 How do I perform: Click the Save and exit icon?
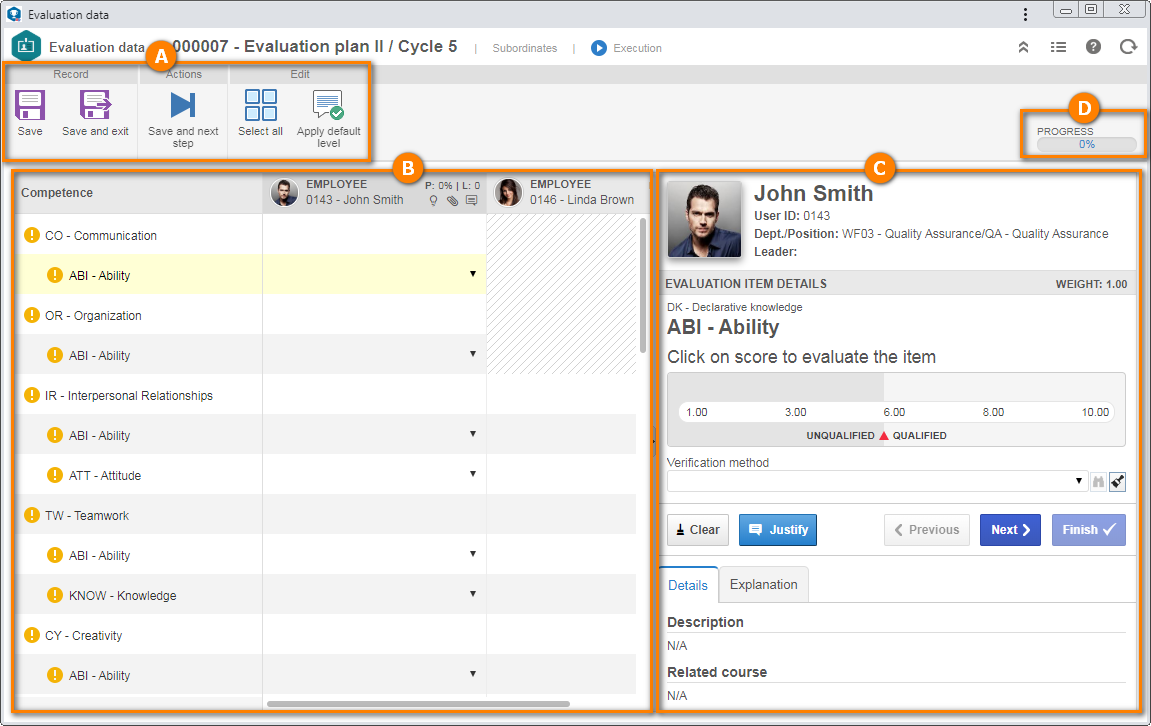pos(95,105)
